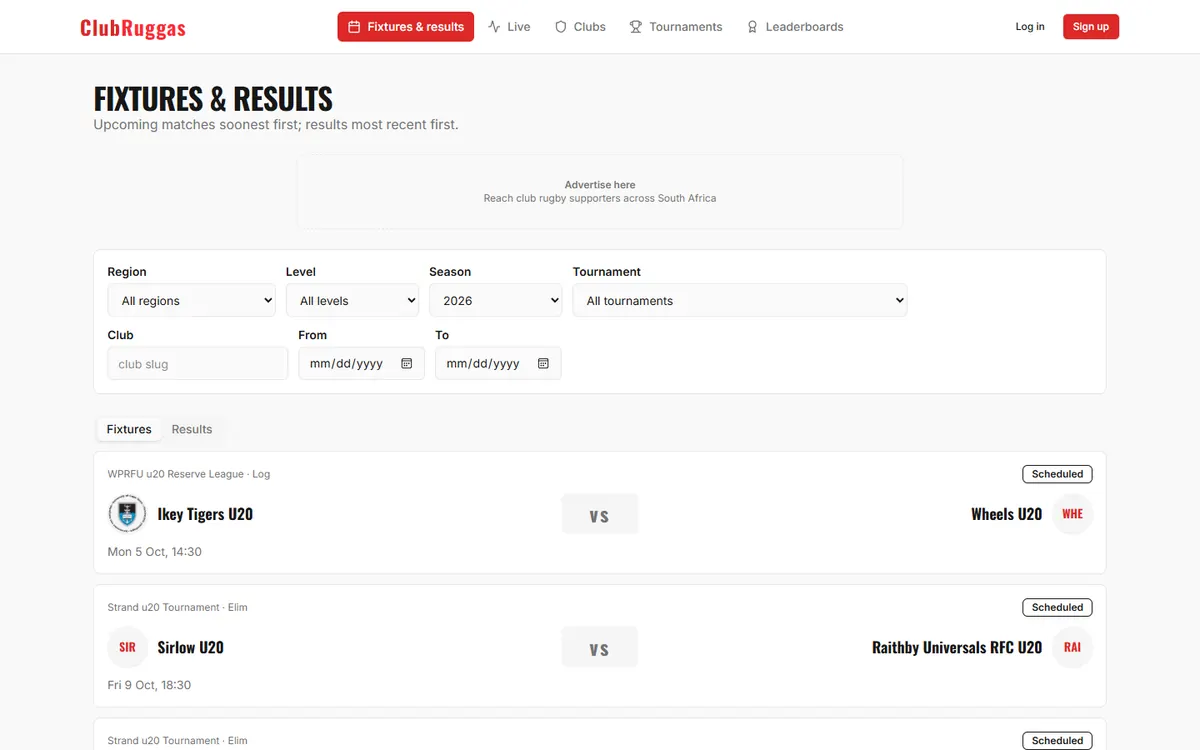
Task: Expand the Level dropdown
Action: [x=352, y=300]
